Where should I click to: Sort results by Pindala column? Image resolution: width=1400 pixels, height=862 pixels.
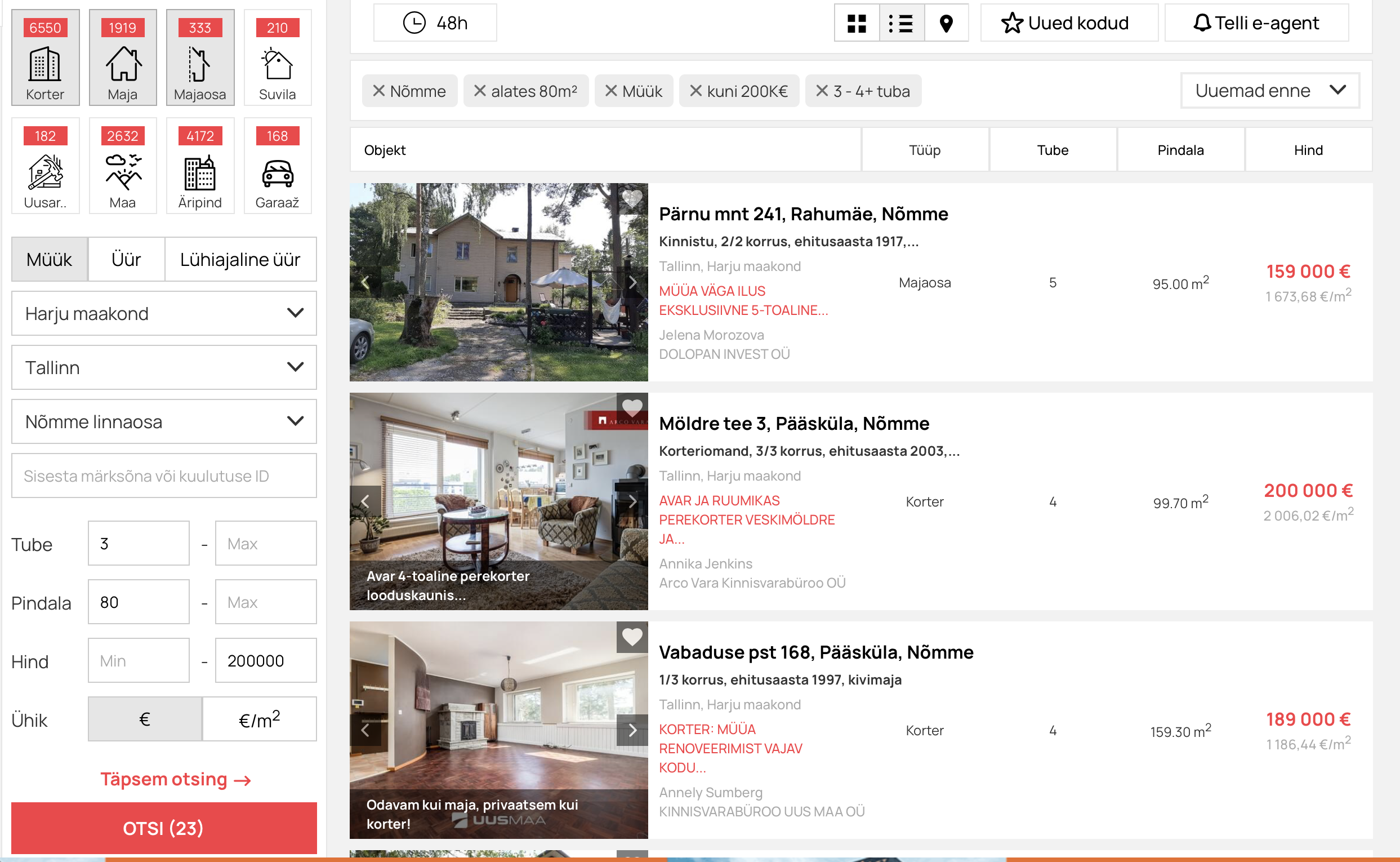(1180, 150)
